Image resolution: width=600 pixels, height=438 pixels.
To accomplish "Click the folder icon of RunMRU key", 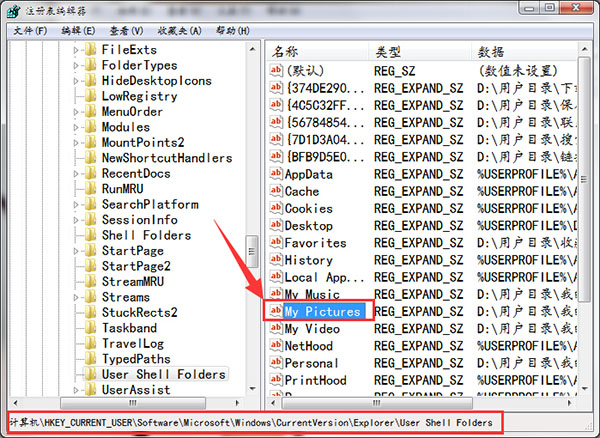I will click(90, 188).
